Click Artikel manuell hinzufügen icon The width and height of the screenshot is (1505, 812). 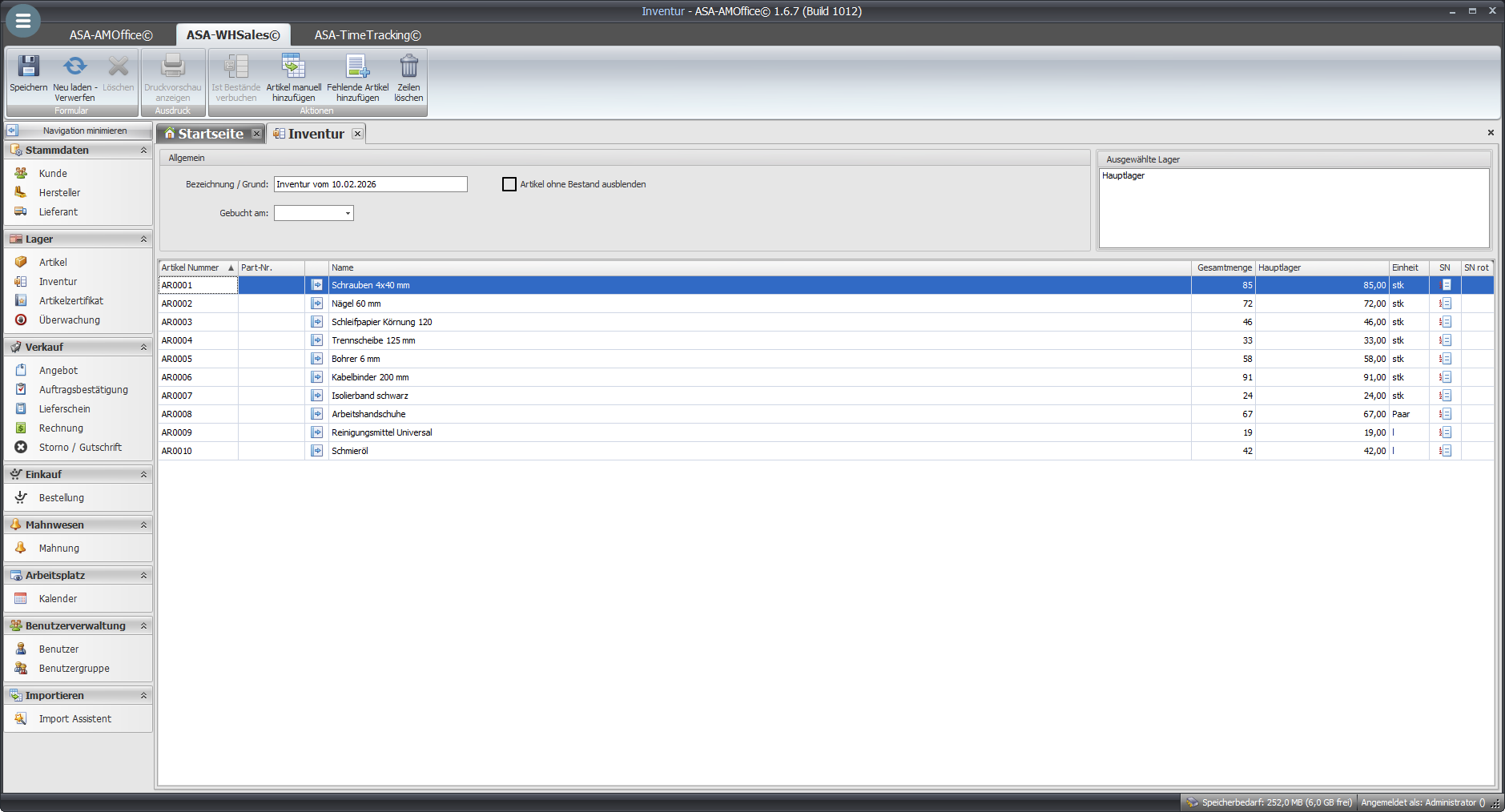coord(293,67)
